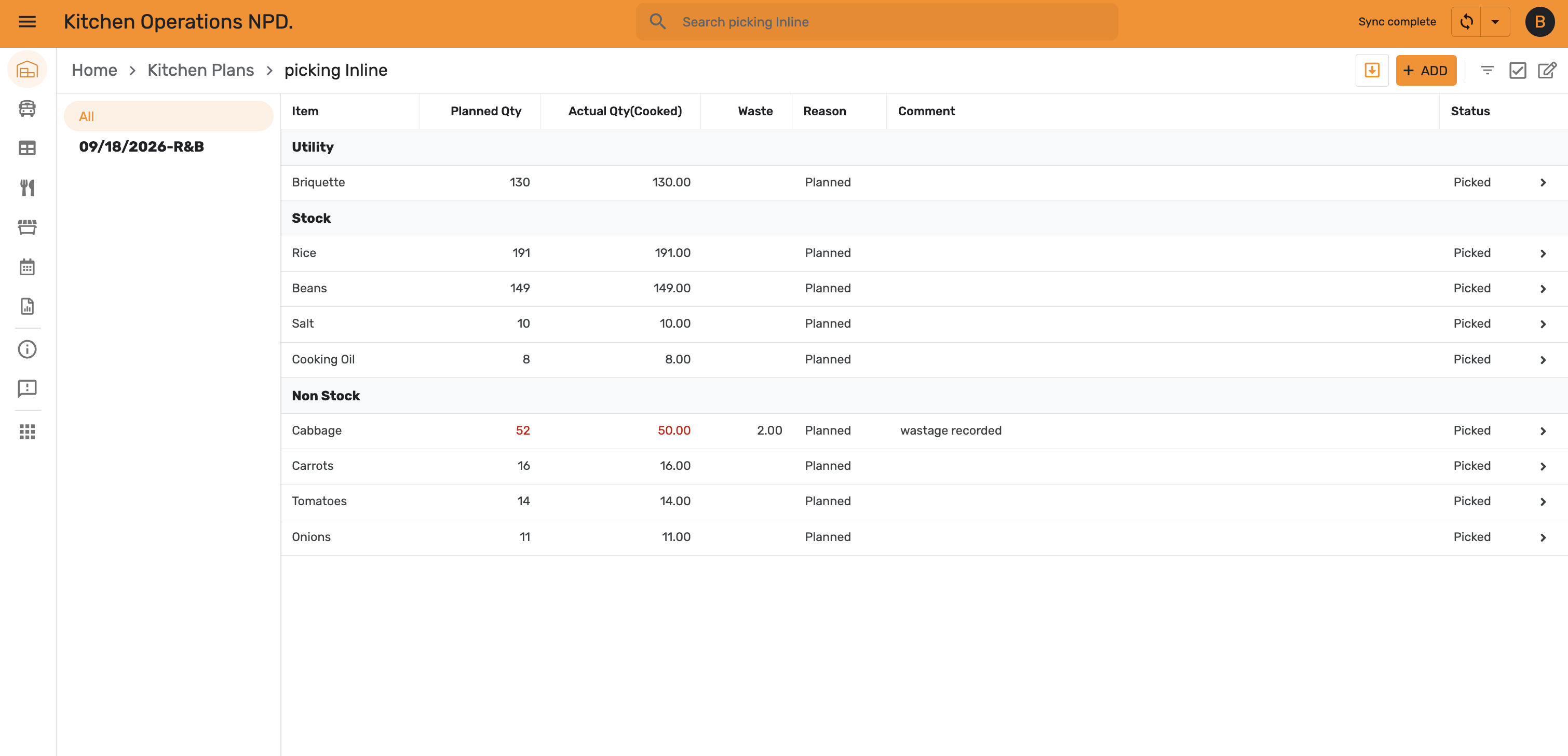The image size is (1568, 756).
Task: Select the 09/18/2026-R&B plan entry
Action: [141, 147]
